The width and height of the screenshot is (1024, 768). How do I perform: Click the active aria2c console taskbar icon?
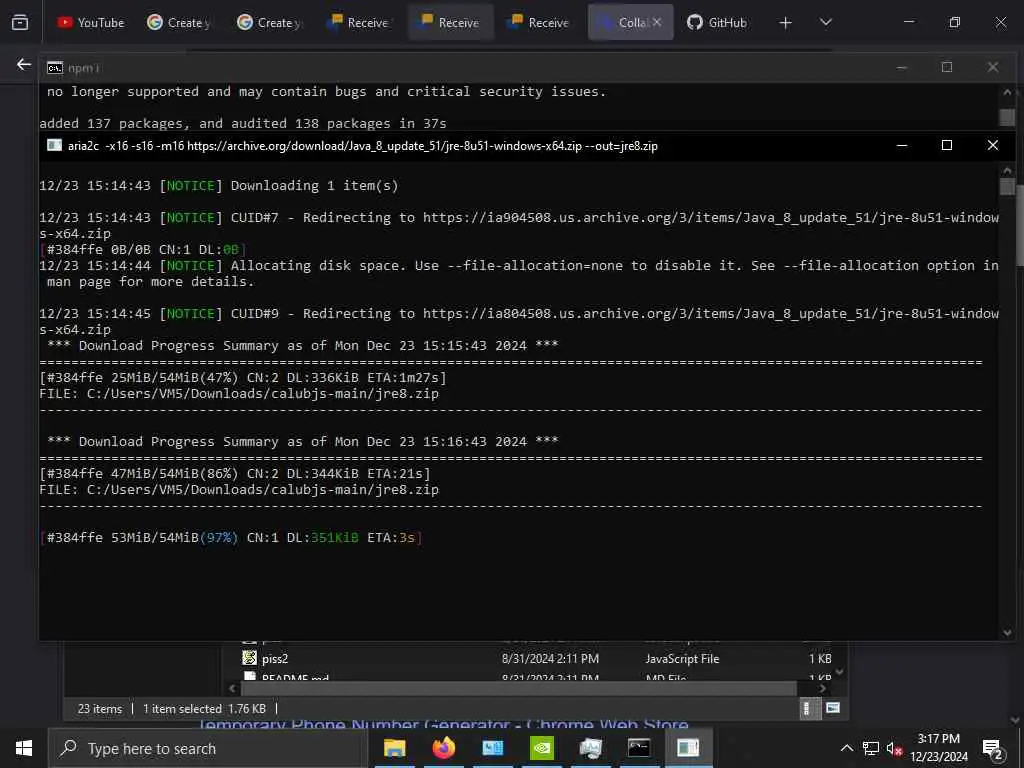[688, 748]
